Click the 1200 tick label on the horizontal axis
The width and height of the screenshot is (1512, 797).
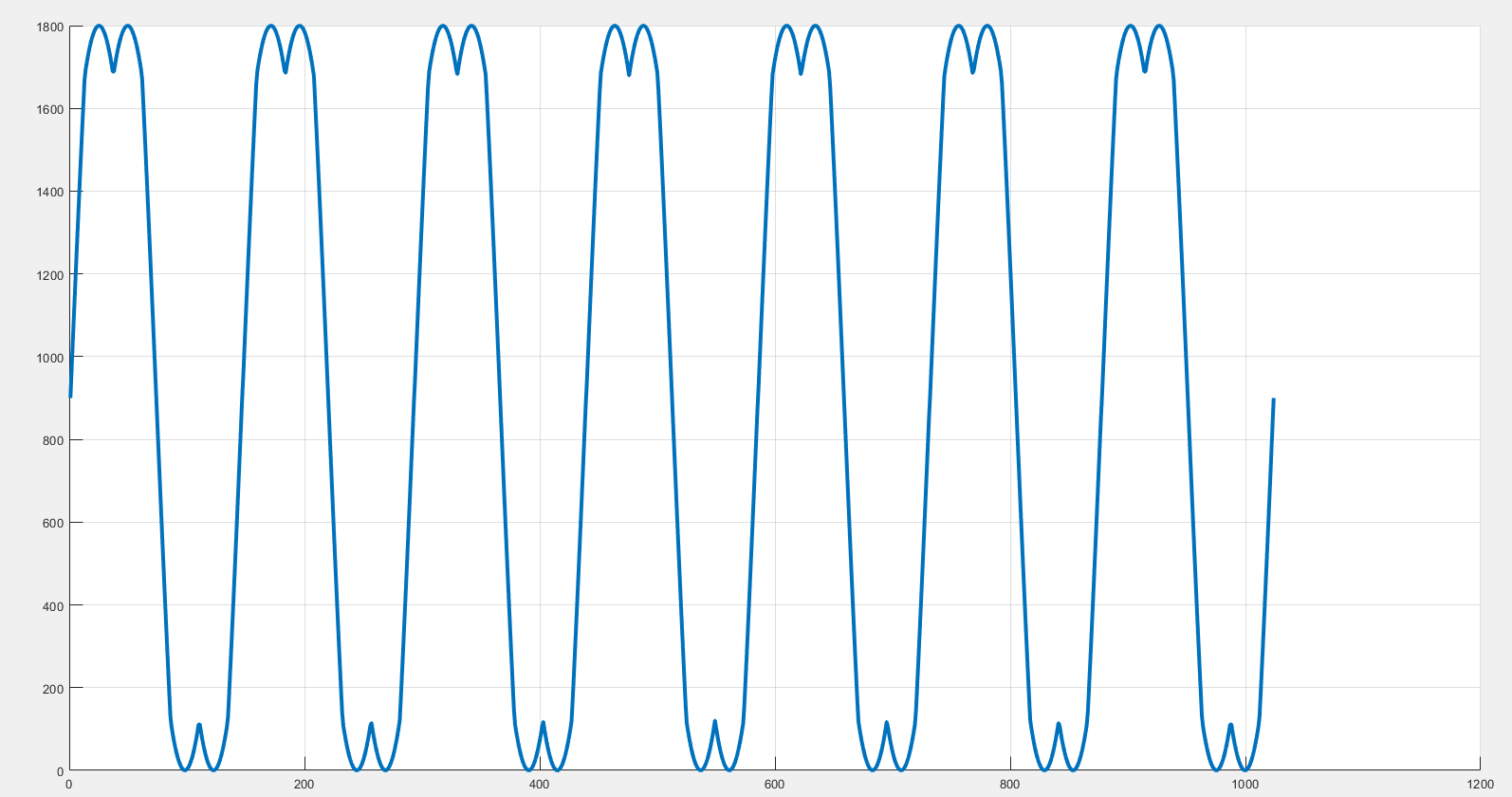pyautogui.click(x=1480, y=784)
